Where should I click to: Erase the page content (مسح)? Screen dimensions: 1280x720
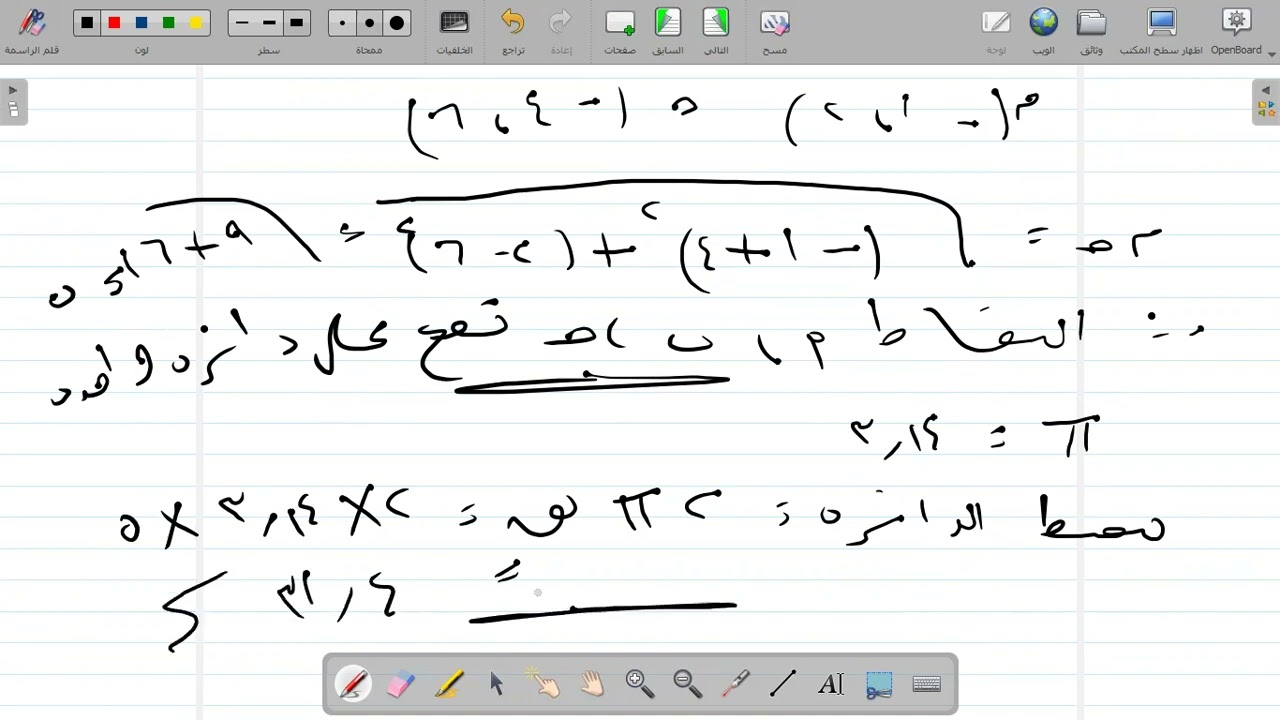tap(774, 31)
